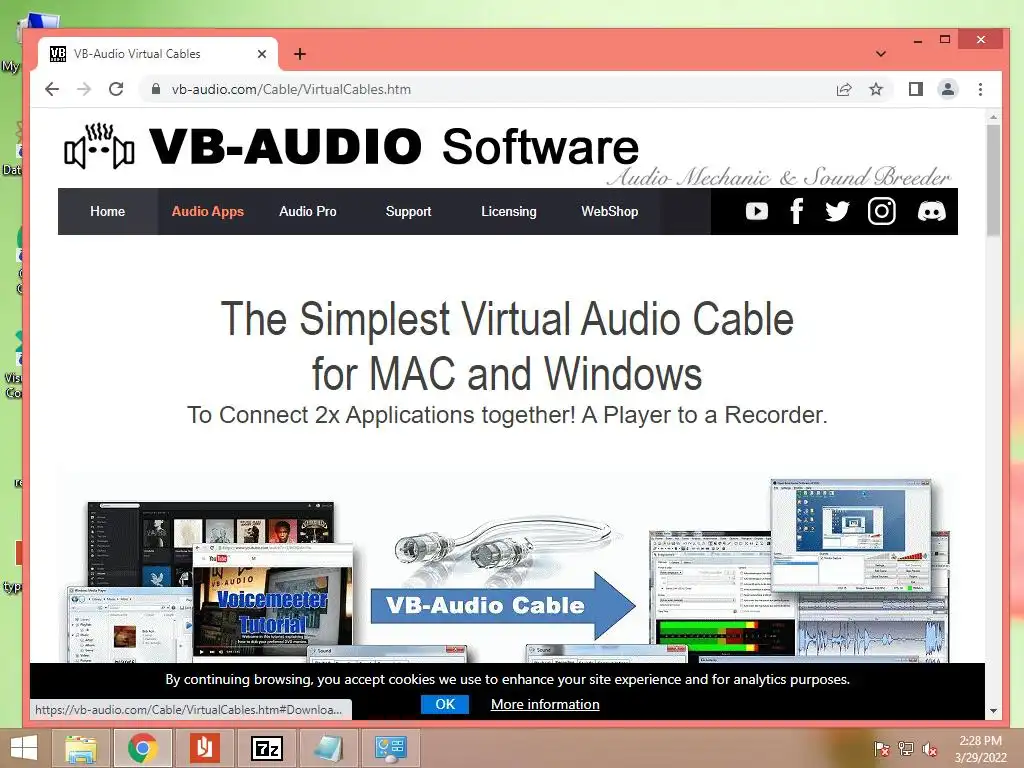1024x768 pixels.
Task: Open Chrome three-dot menu
Action: coord(980,89)
